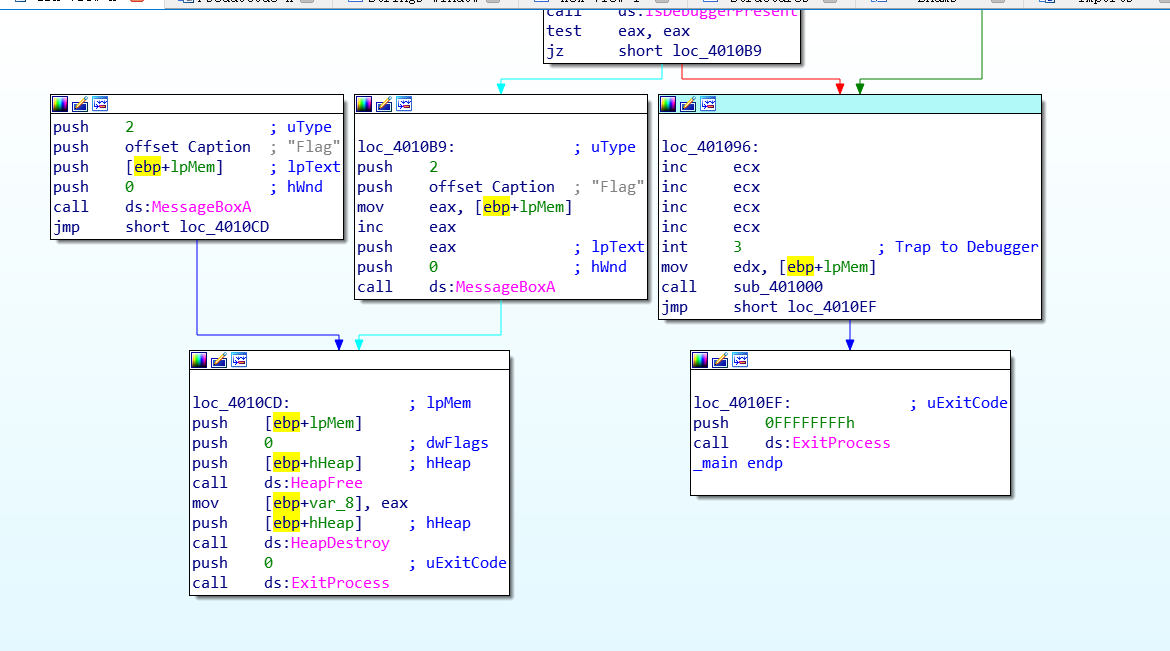Click "mov eax, [ebp+lpMem]" instruction
Viewport: 1170px width, 651px height.
[465, 207]
